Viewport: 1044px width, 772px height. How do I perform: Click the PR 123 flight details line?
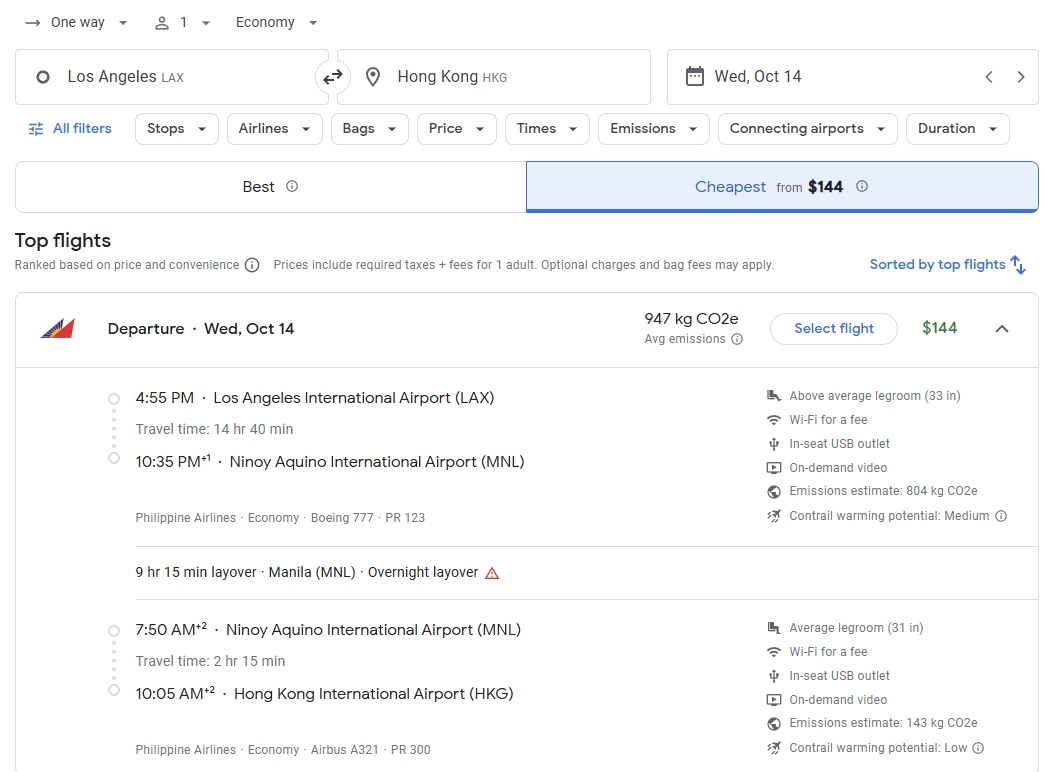click(280, 518)
